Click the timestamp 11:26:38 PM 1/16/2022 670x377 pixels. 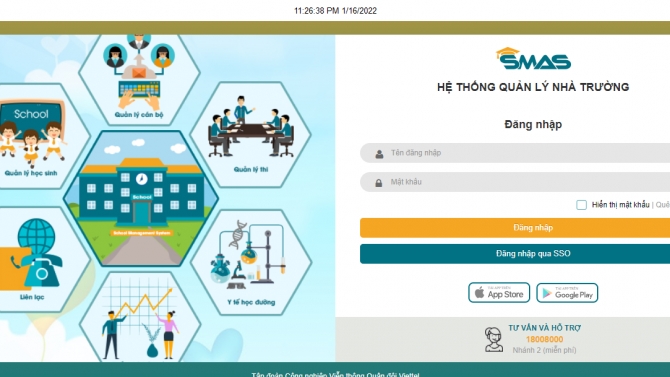[335, 11]
